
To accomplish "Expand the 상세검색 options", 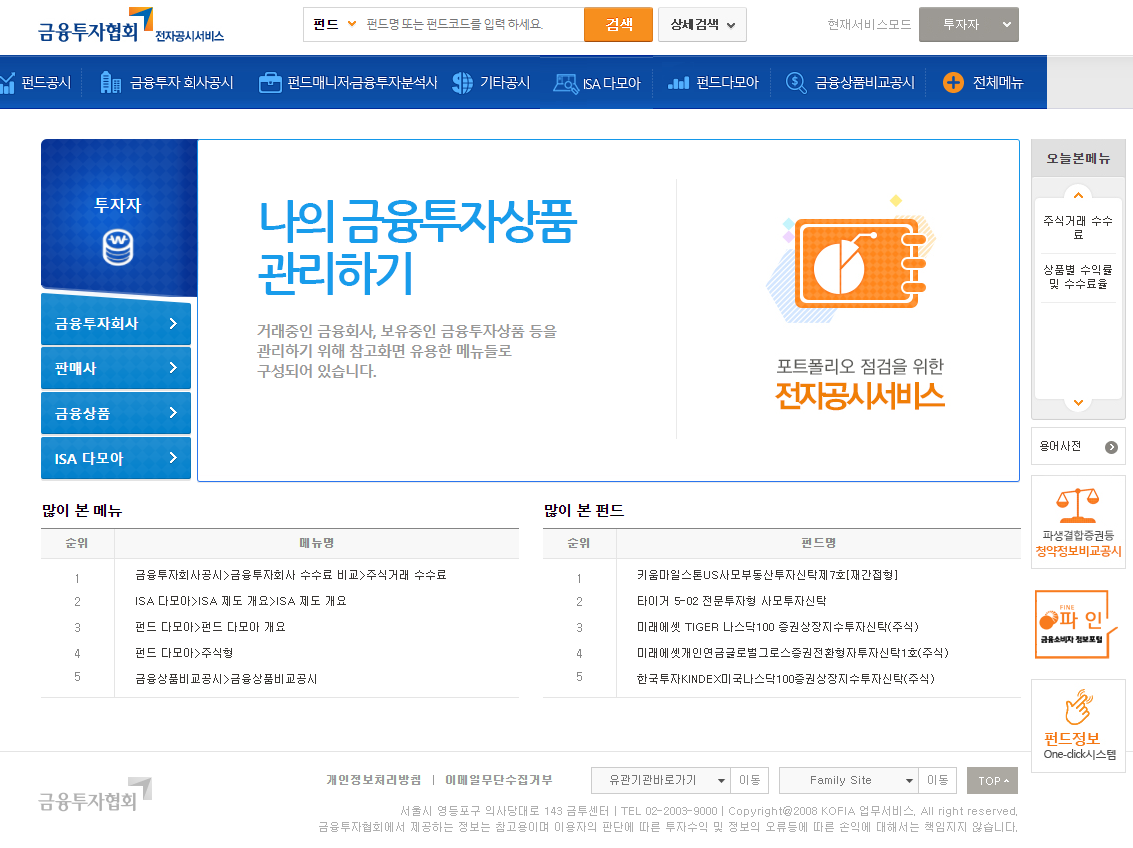I will (x=702, y=25).
